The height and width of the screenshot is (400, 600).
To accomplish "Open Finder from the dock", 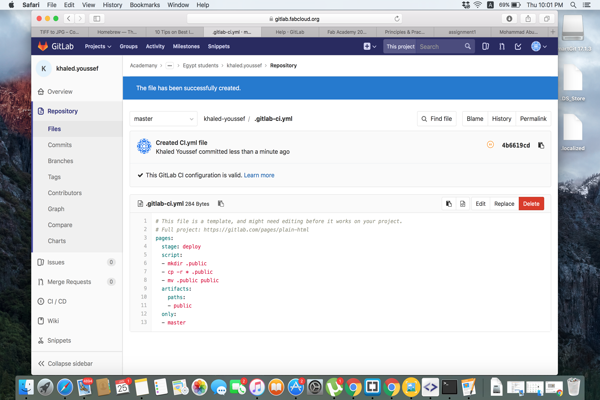I will pyautogui.click(x=26, y=387).
